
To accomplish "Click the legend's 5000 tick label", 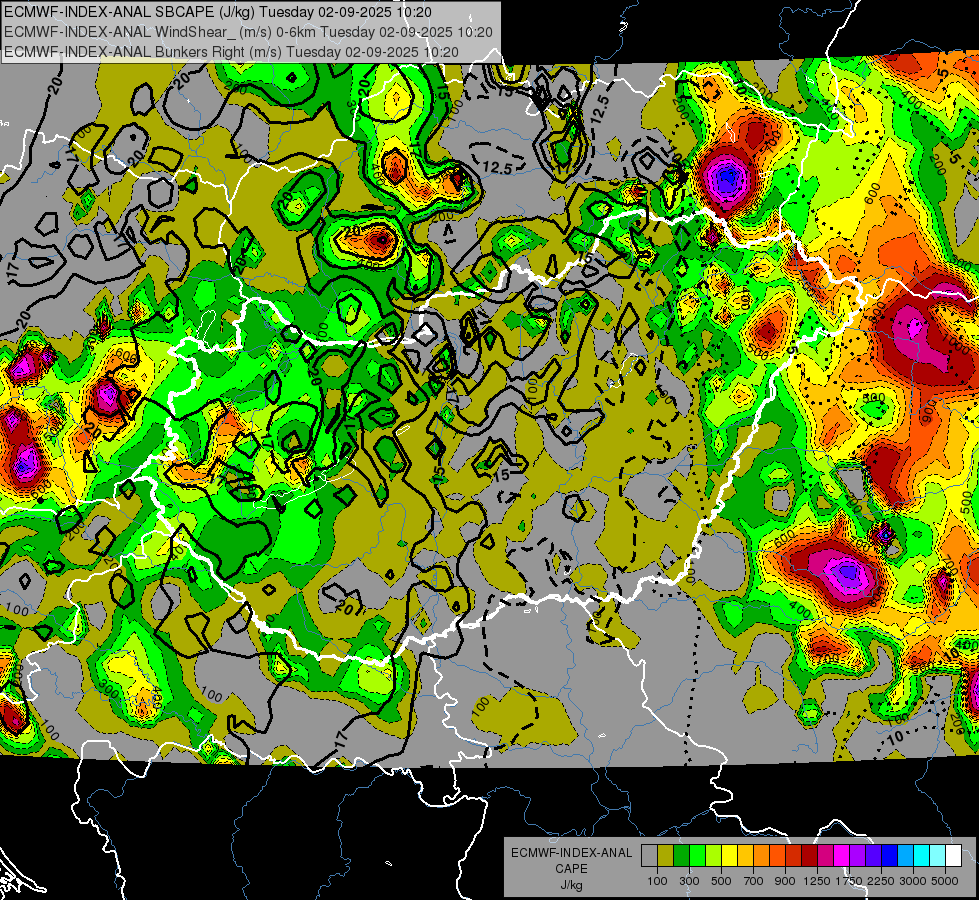I will (x=945, y=881).
